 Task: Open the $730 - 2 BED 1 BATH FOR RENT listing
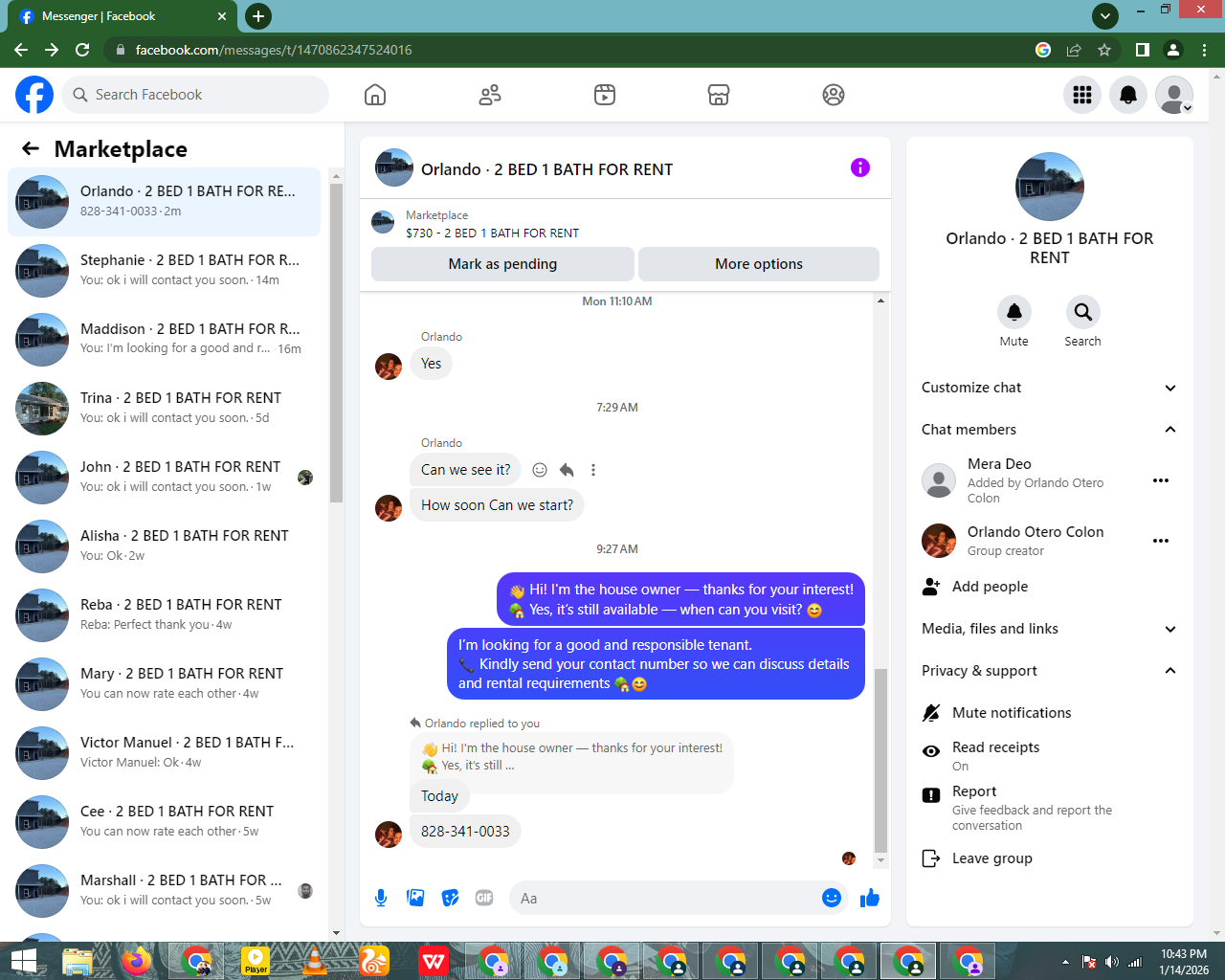pos(492,233)
